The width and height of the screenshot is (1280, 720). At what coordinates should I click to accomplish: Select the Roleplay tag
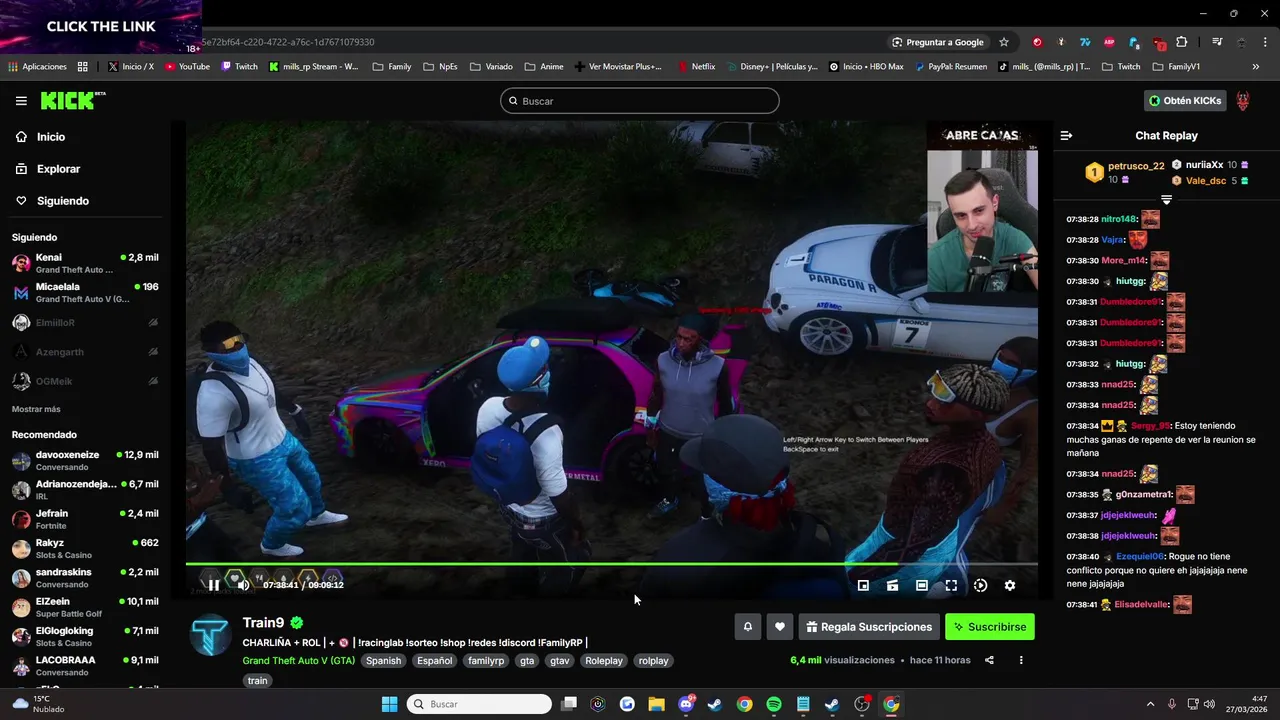click(x=604, y=661)
